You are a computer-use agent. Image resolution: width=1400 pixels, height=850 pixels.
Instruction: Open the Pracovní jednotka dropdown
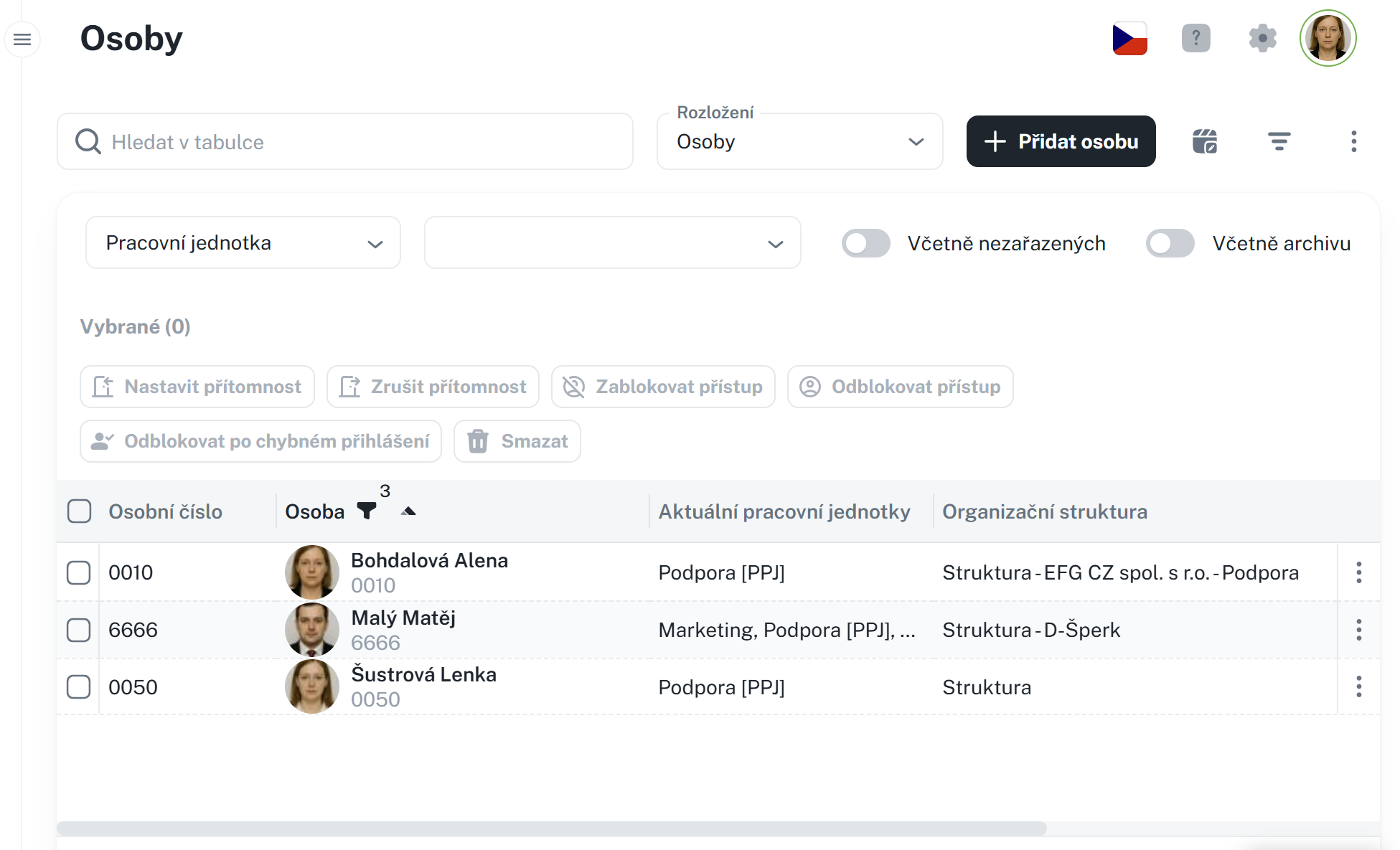point(243,243)
